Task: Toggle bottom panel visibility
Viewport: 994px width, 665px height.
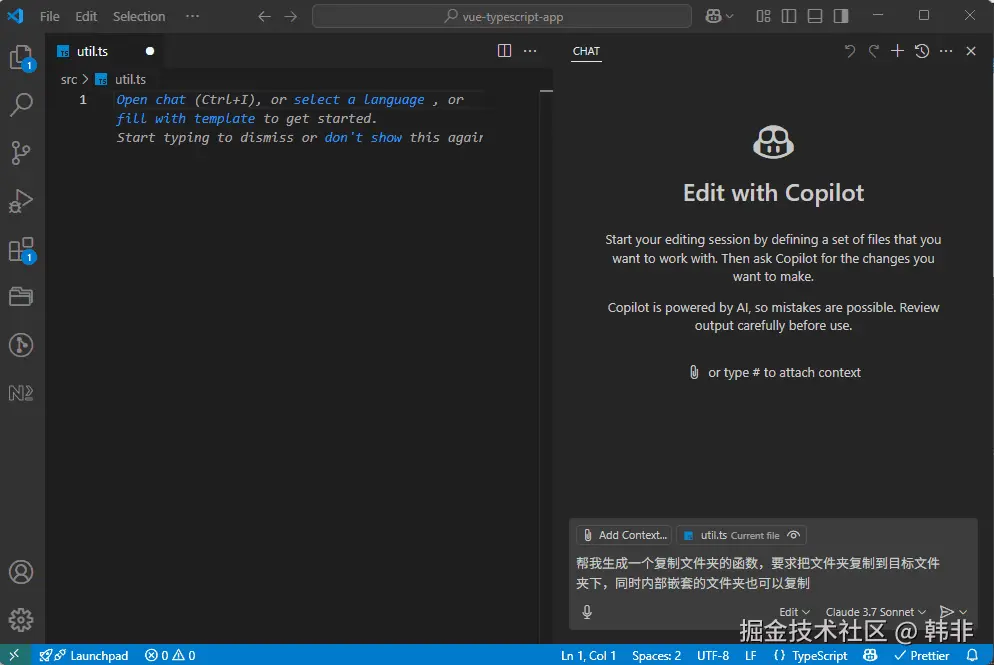Action: (x=815, y=16)
